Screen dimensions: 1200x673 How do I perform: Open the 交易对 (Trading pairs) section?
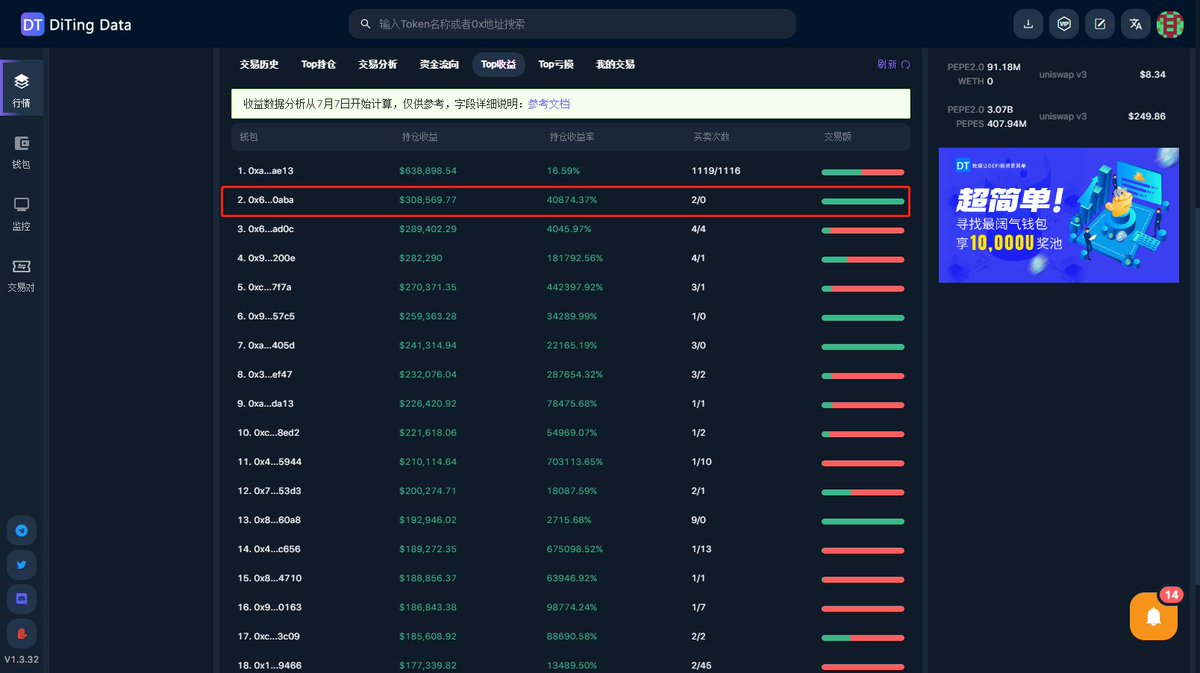click(22, 275)
